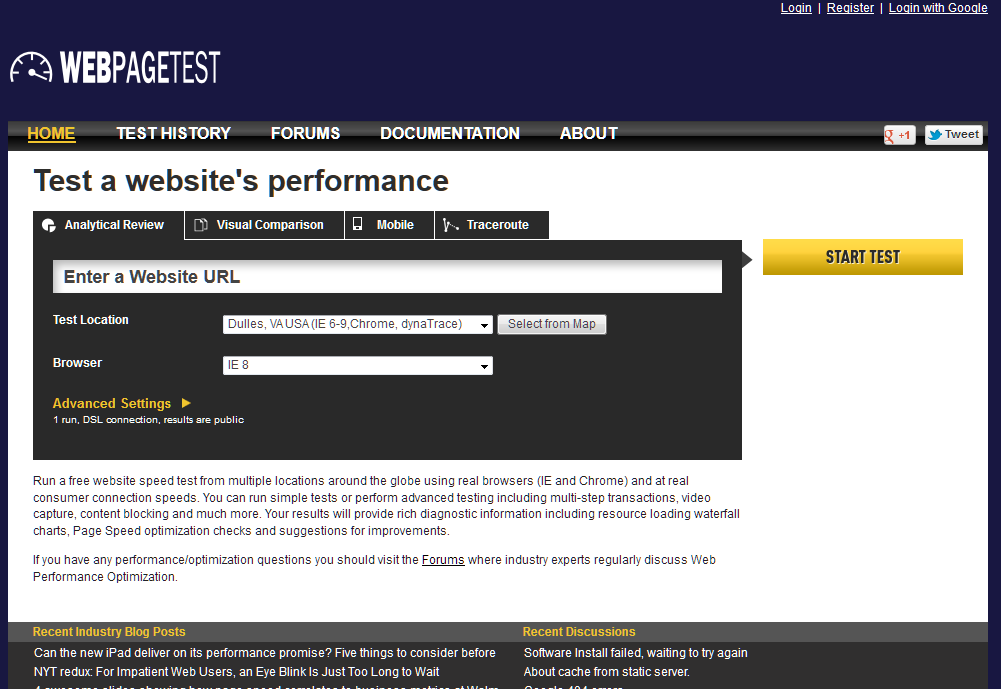Viewport: 1001px width, 689px height.
Task: Click the WebPageTest speedometer logo icon
Action: tap(31, 67)
